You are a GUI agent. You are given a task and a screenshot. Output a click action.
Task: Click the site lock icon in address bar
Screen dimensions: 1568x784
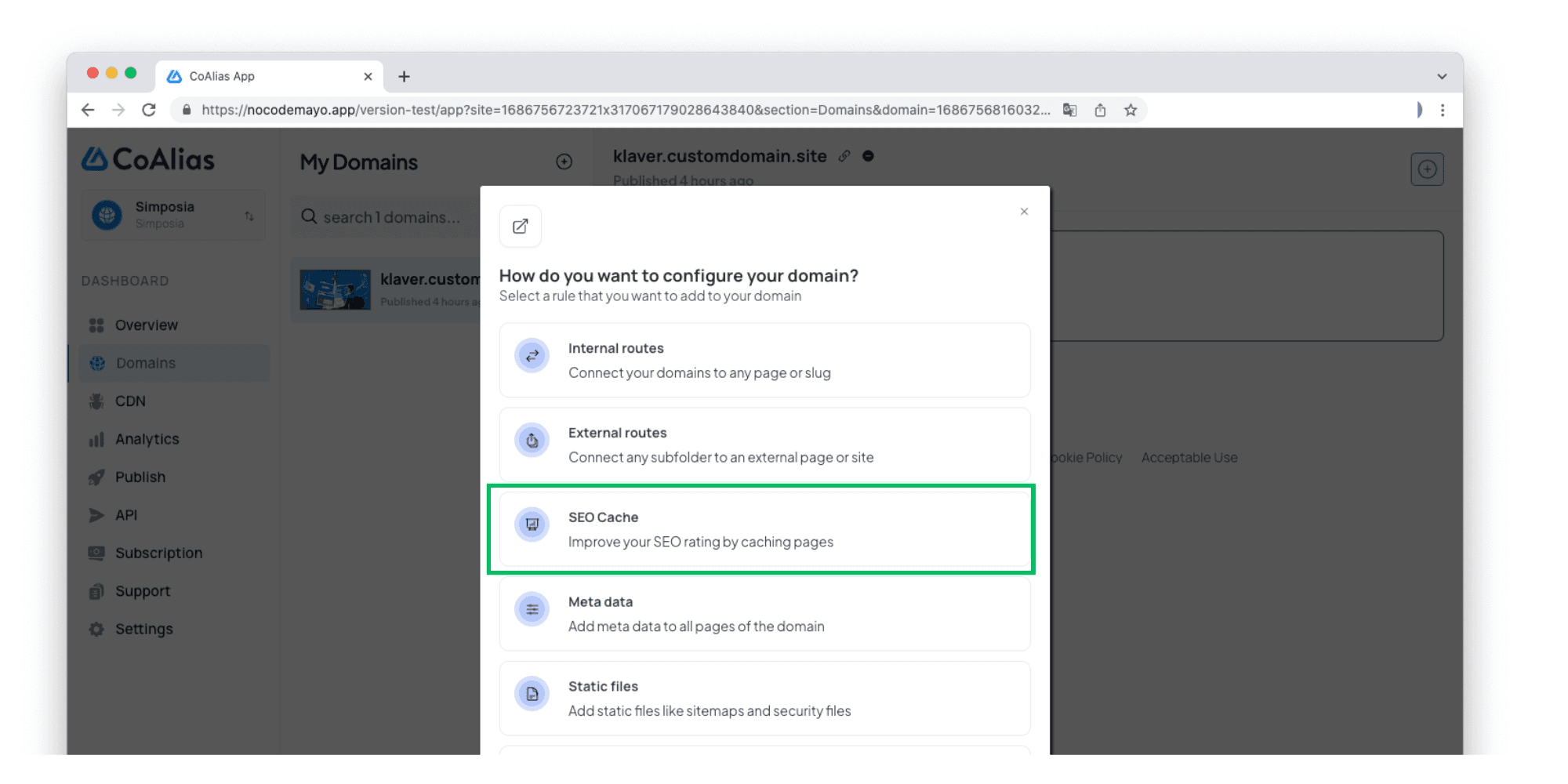(187, 111)
